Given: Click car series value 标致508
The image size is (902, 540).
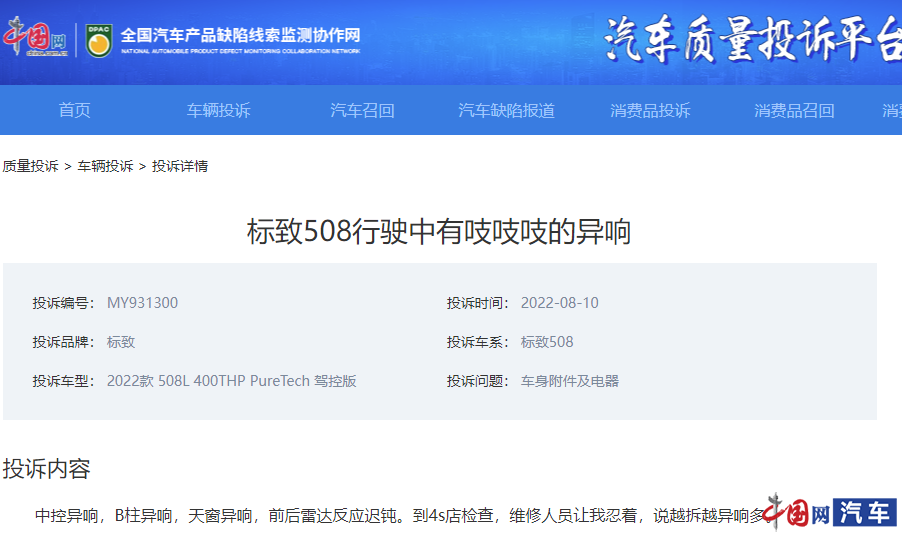Looking at the screenshot, I should click(547, 342).
